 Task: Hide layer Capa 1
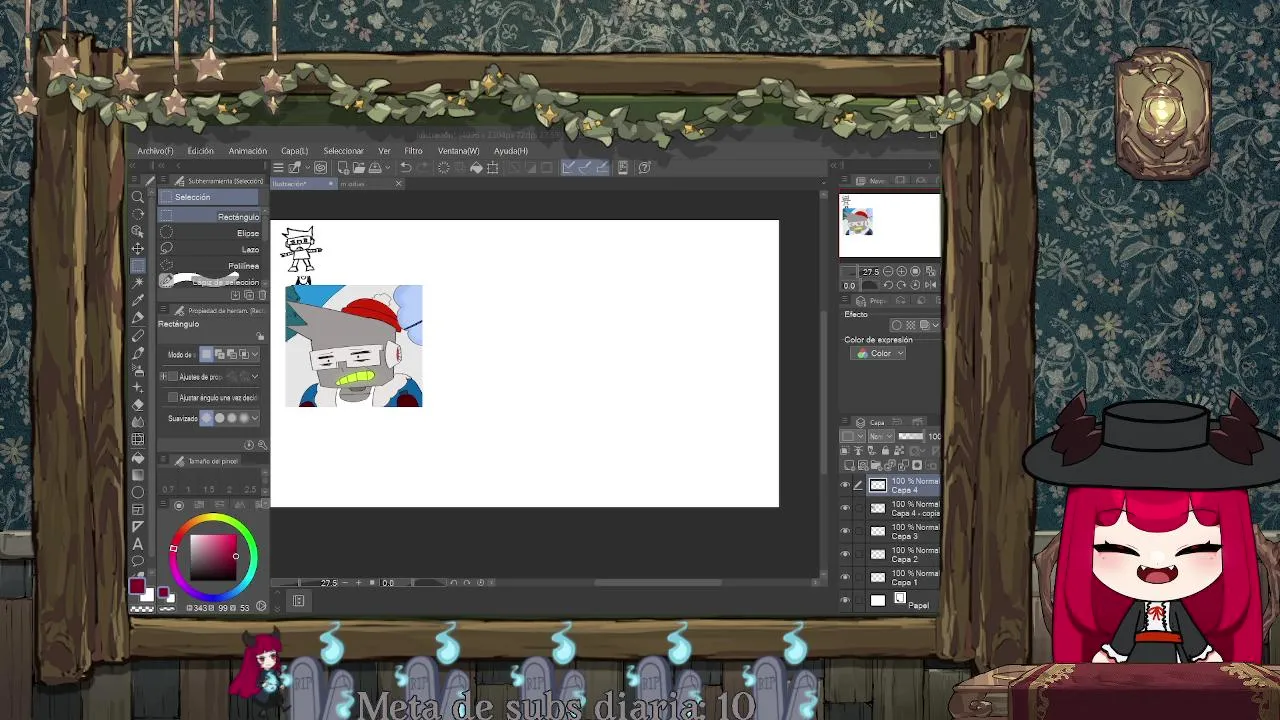click(845, 578)
